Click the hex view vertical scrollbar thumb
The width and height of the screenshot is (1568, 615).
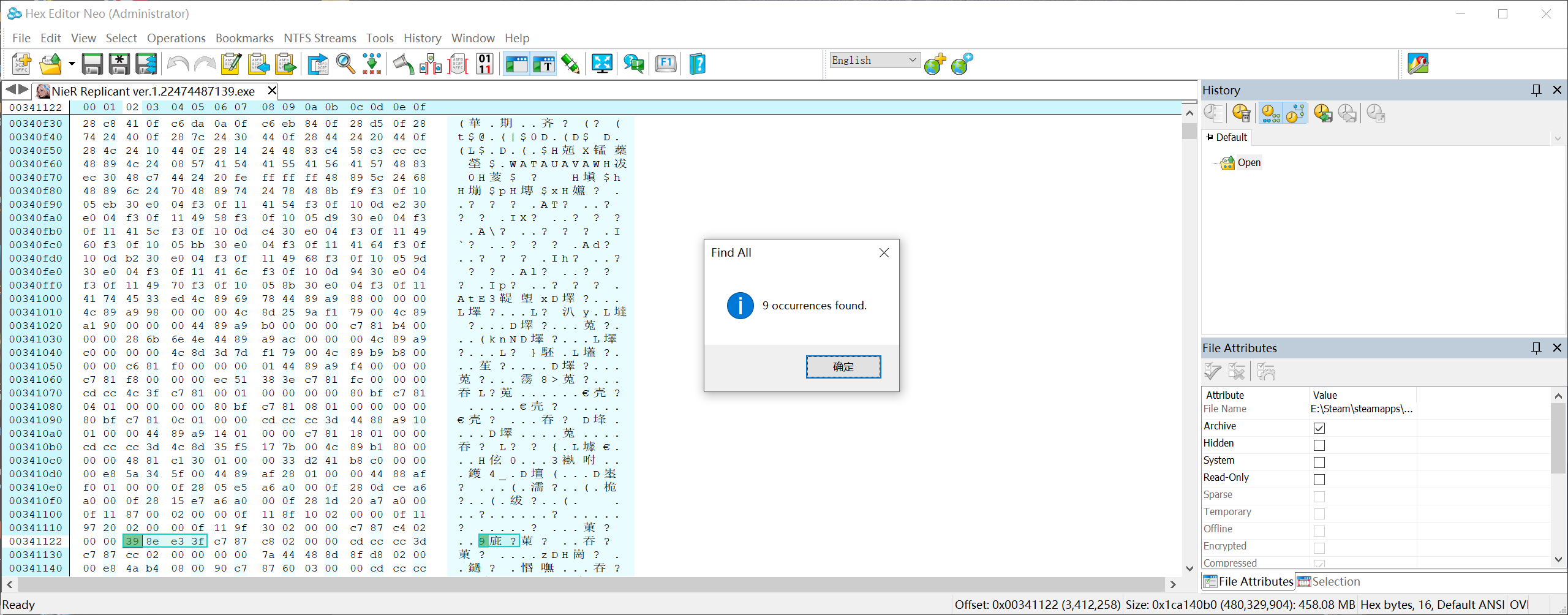[x=1189, y=131]
